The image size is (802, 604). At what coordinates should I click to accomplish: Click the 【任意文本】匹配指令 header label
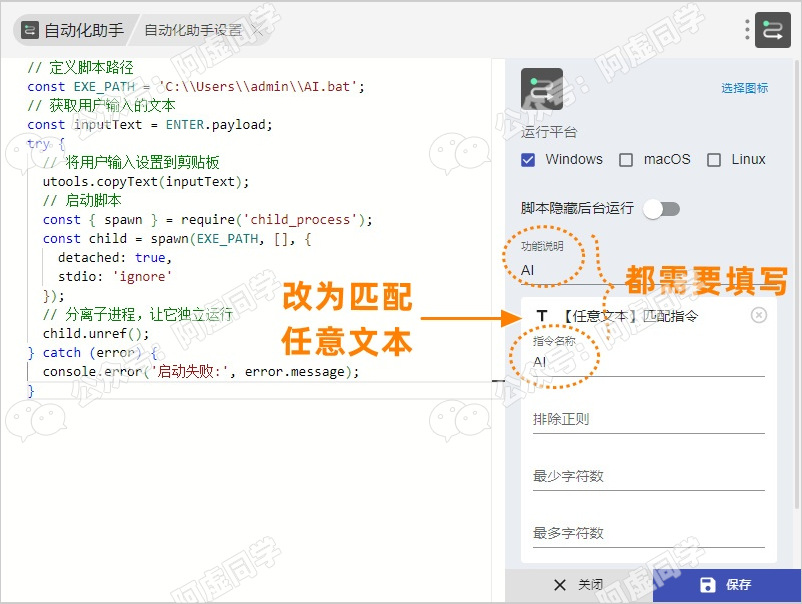pyautogui.click(x=630, y=316)
